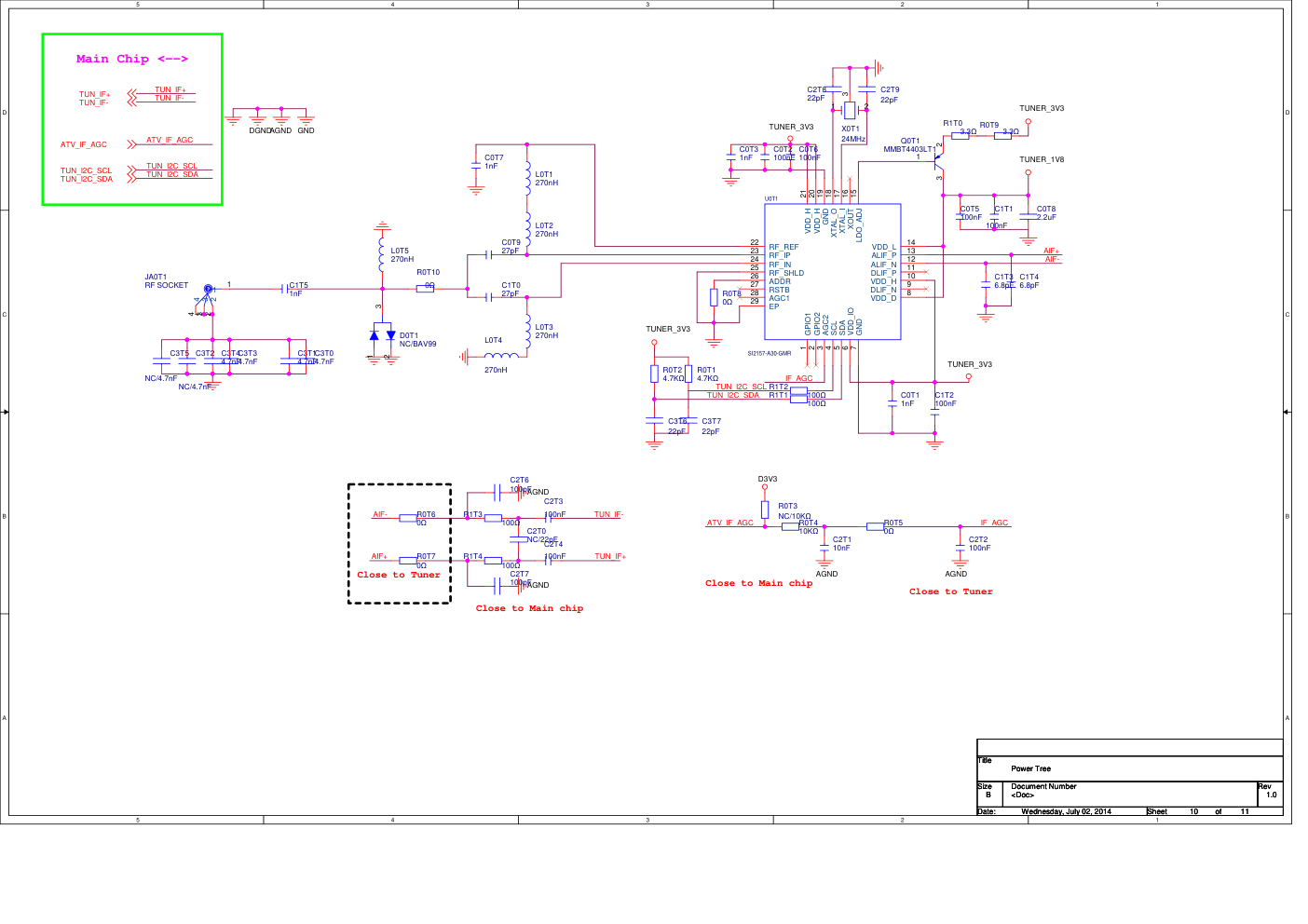Select the DGND ground label

click(x=259, y=130)
